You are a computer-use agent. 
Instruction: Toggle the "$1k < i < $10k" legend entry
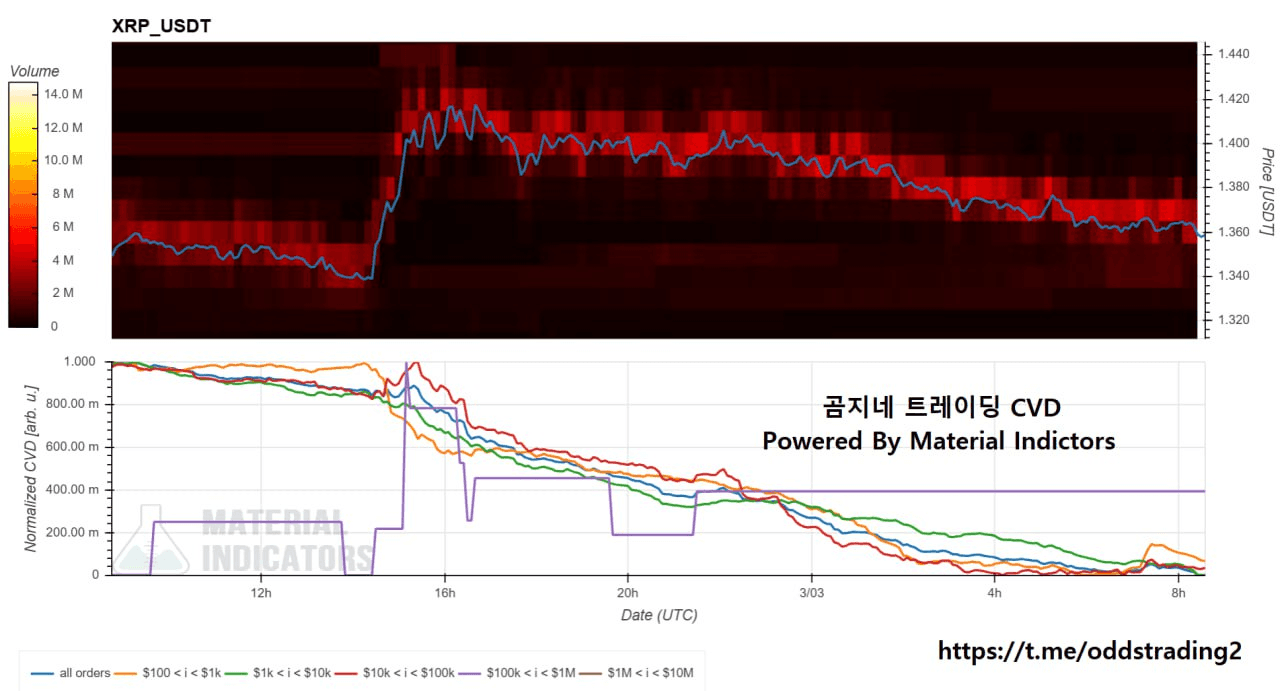[280, 673]
